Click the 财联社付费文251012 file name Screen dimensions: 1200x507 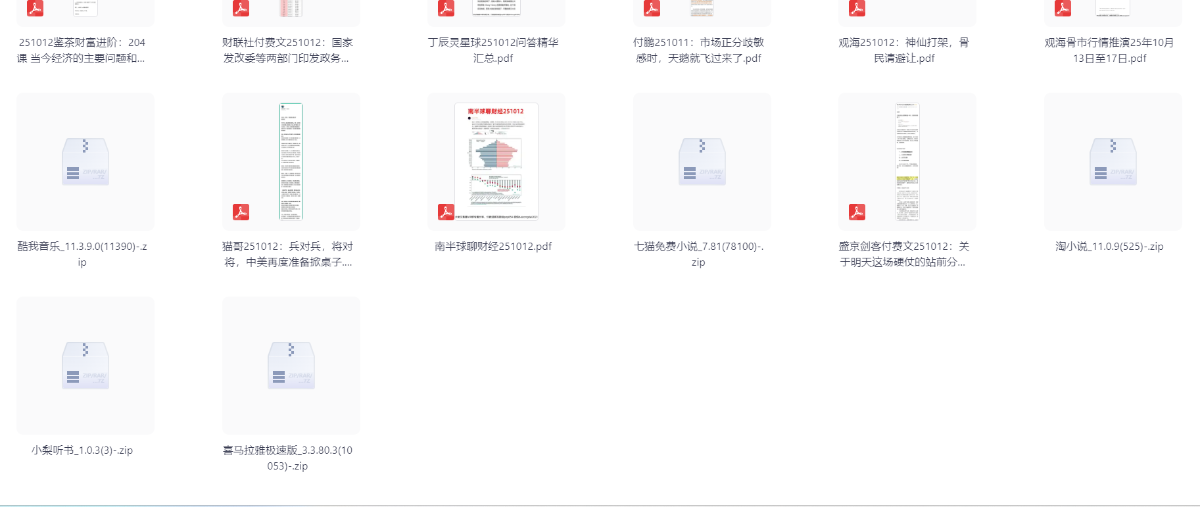pyautogui.click(x=290, y=50)
